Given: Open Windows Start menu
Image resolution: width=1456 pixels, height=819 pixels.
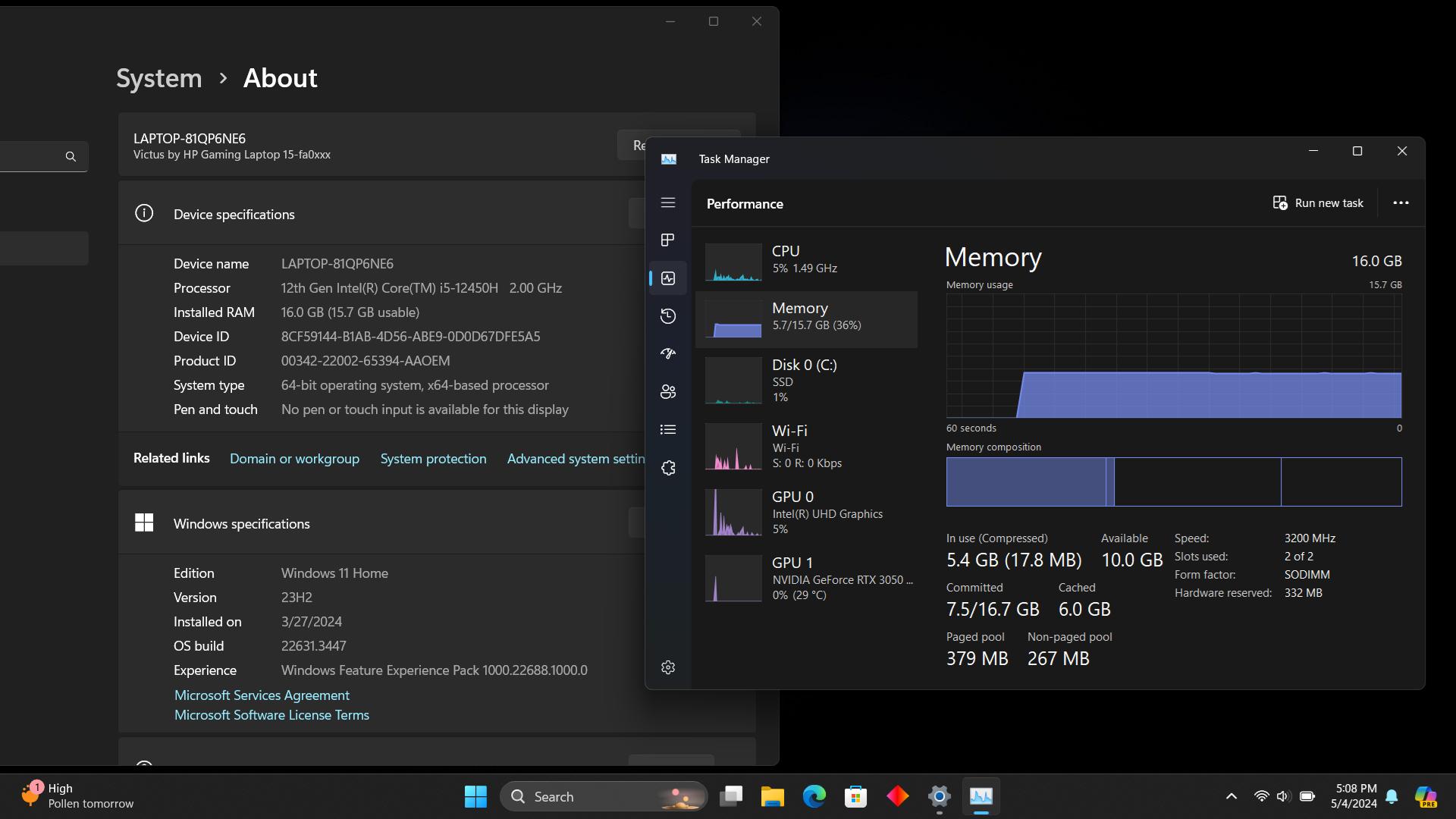Looking at the screenshot, I should (475, 796).
